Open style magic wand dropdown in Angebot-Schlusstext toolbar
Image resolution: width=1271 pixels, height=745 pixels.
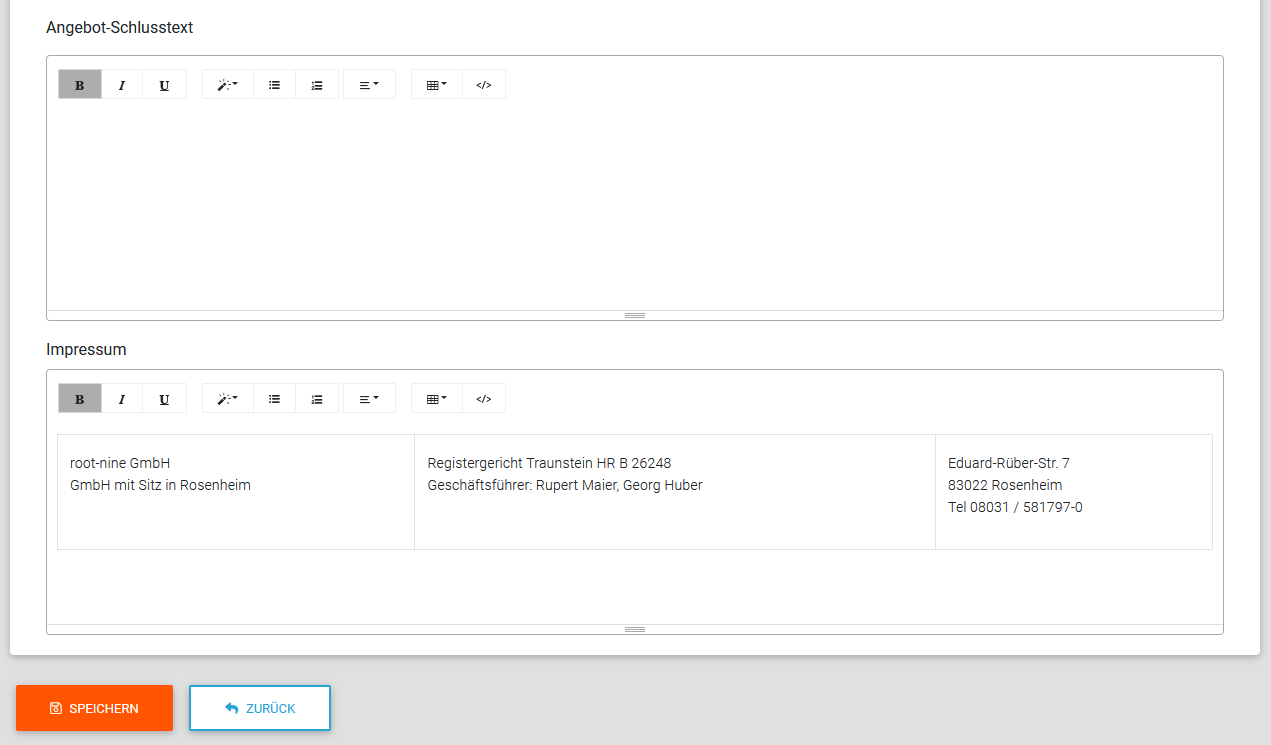(x=228, y=85)
